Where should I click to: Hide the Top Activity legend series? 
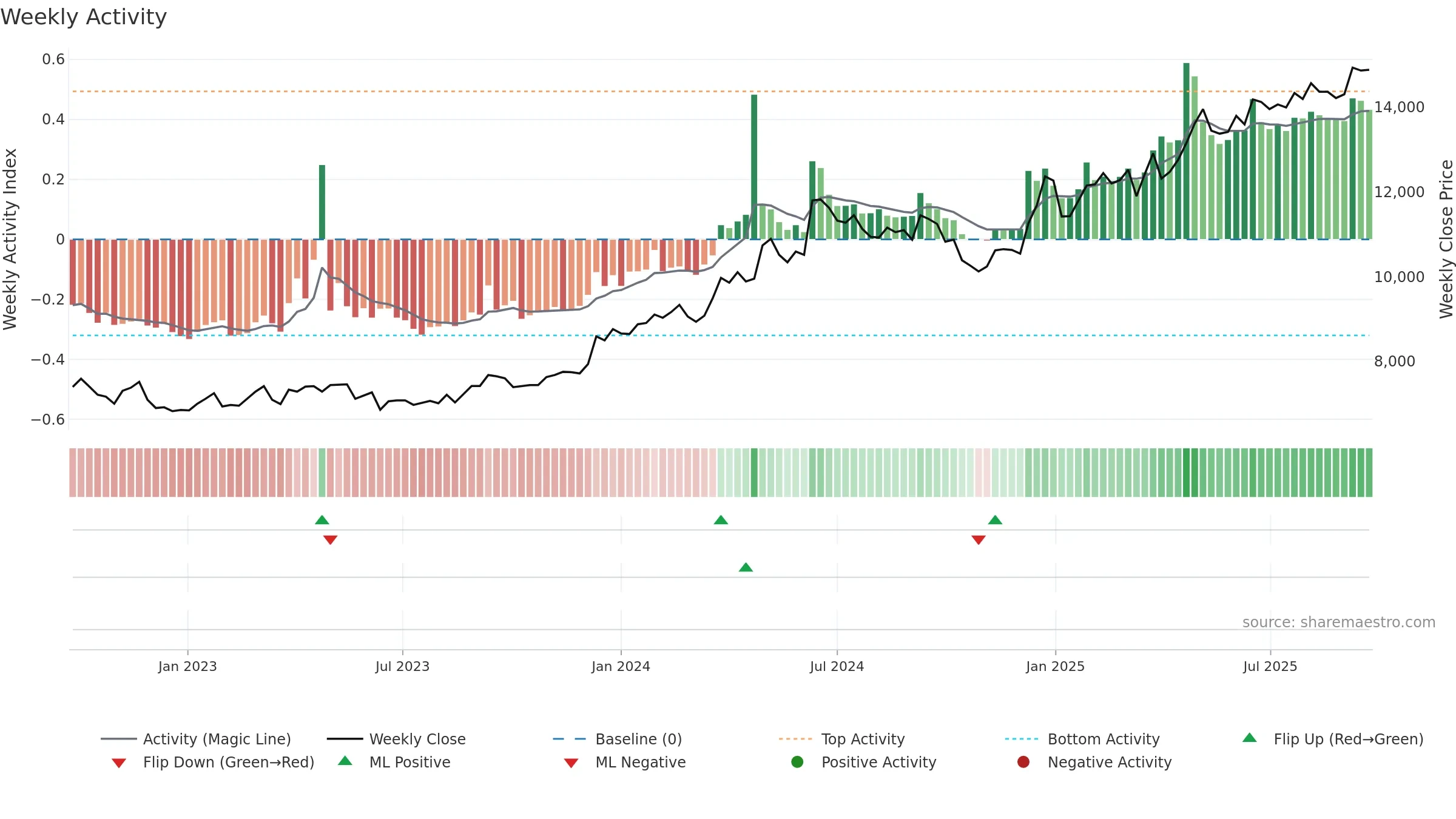pyautogui.click(x=841, y=739)
